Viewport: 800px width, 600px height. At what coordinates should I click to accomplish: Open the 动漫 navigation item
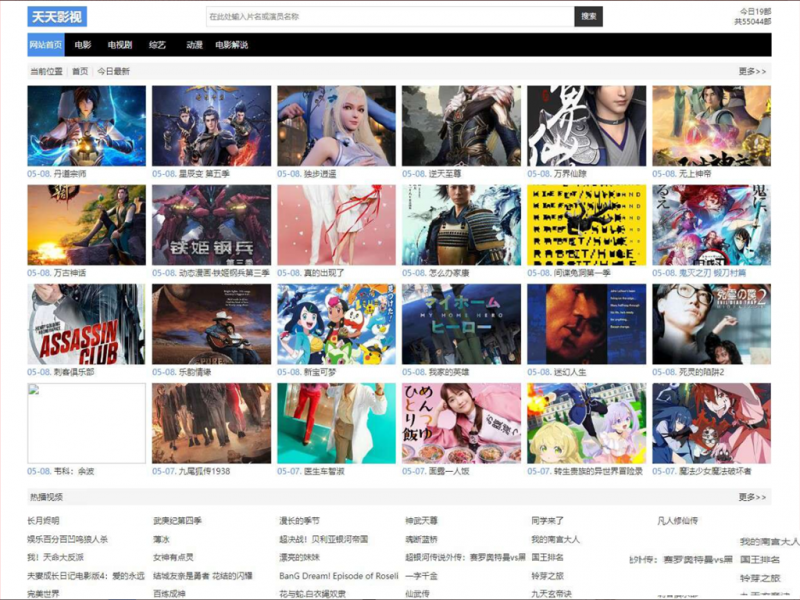coord(194,45)
